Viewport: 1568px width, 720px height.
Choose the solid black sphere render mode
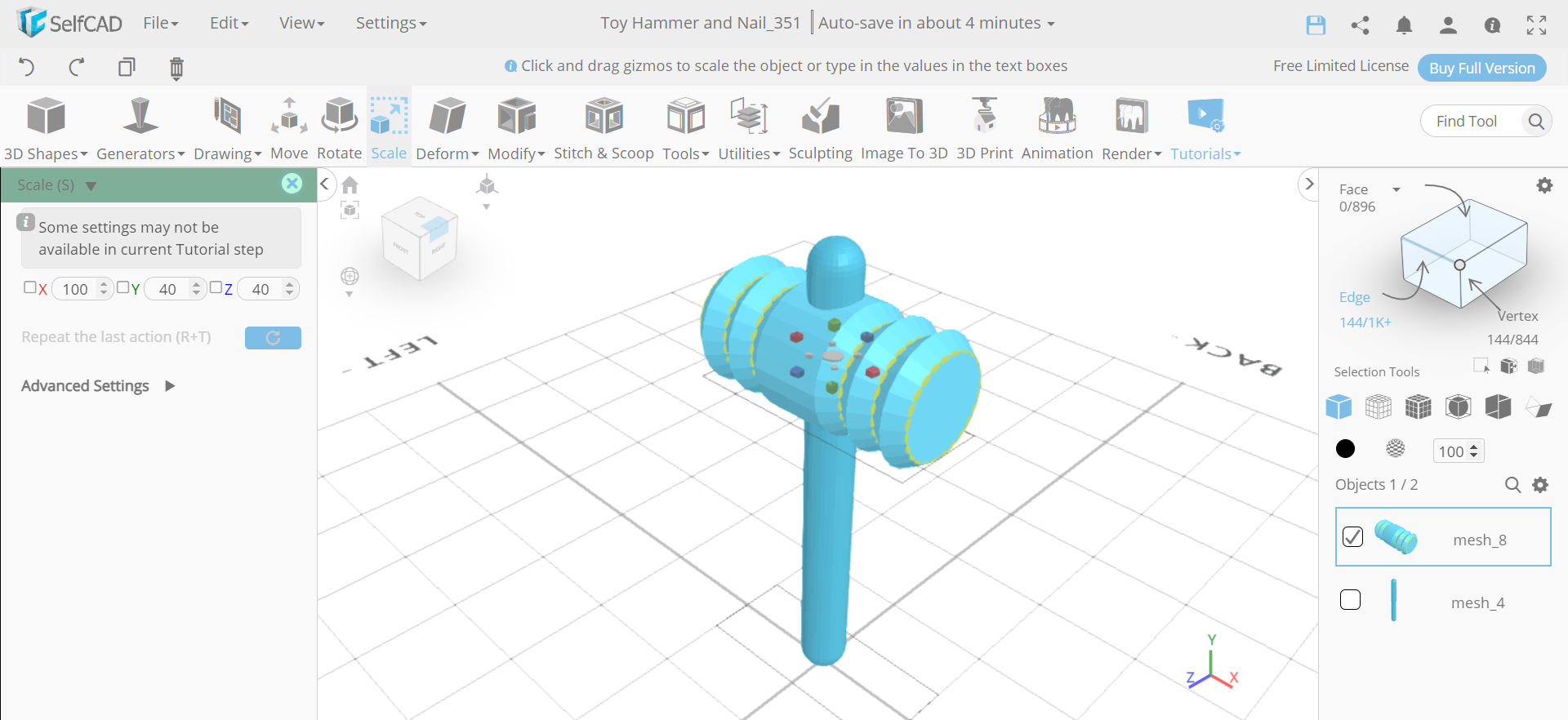1345,448
